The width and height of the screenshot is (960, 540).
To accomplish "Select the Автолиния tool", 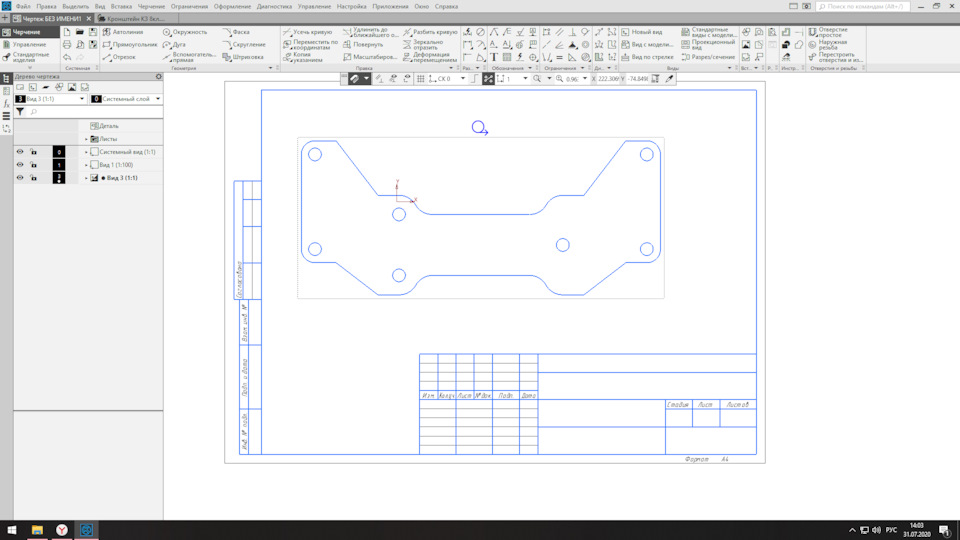I will [122, 32].
